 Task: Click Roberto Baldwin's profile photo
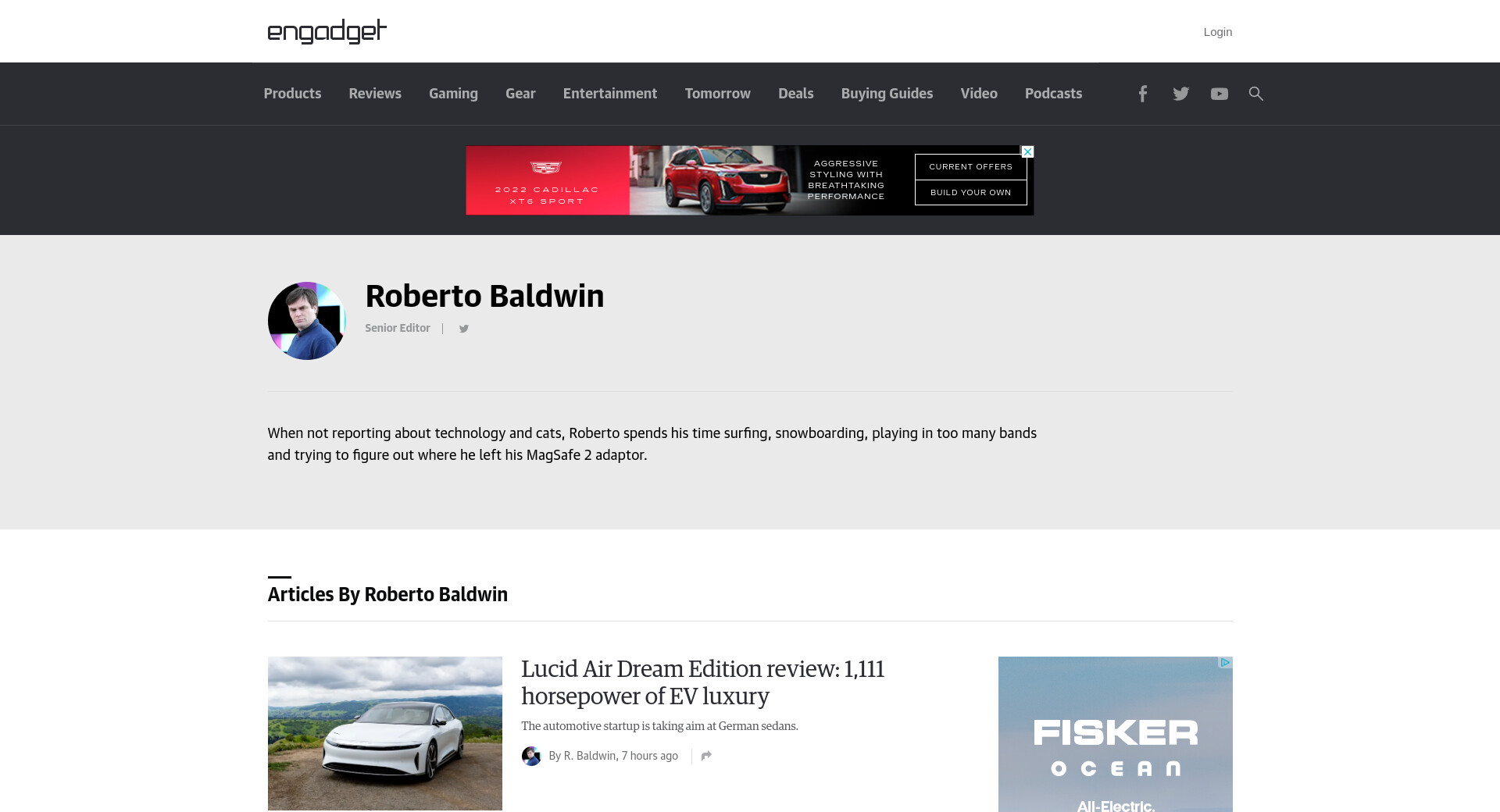(x=307, y=321)
